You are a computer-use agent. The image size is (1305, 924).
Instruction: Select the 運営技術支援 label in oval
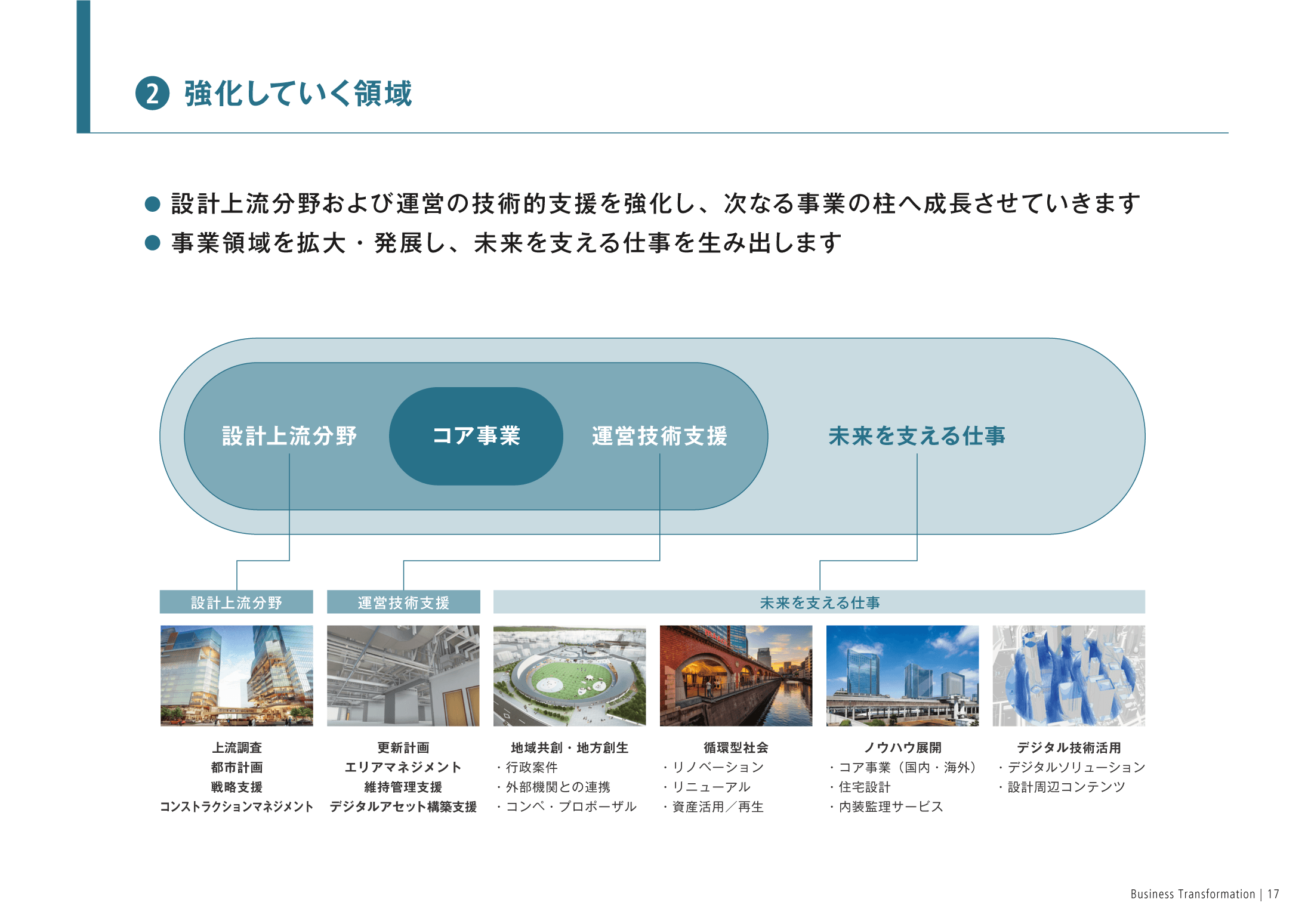tap(659, 436)
